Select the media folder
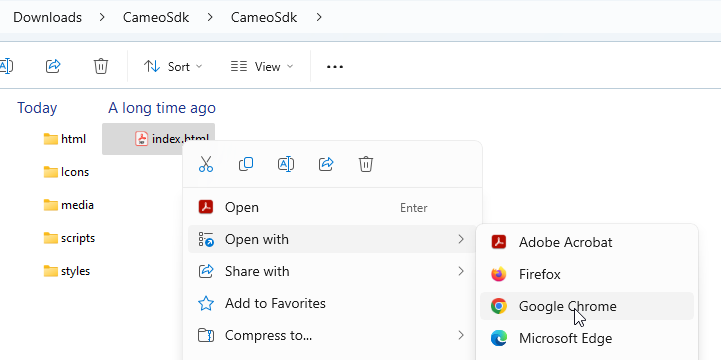 [69, 205]
